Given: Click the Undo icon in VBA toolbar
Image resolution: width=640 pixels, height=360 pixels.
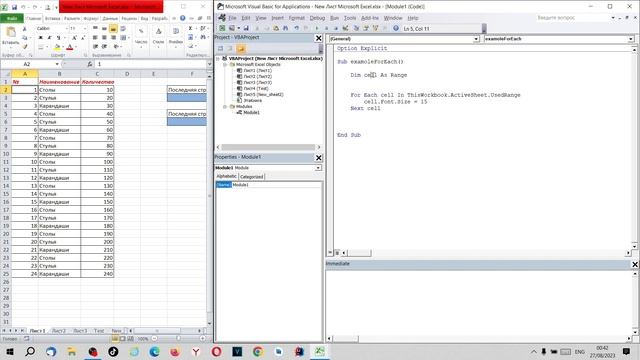Looking at the screenshot, I should 297,28.
